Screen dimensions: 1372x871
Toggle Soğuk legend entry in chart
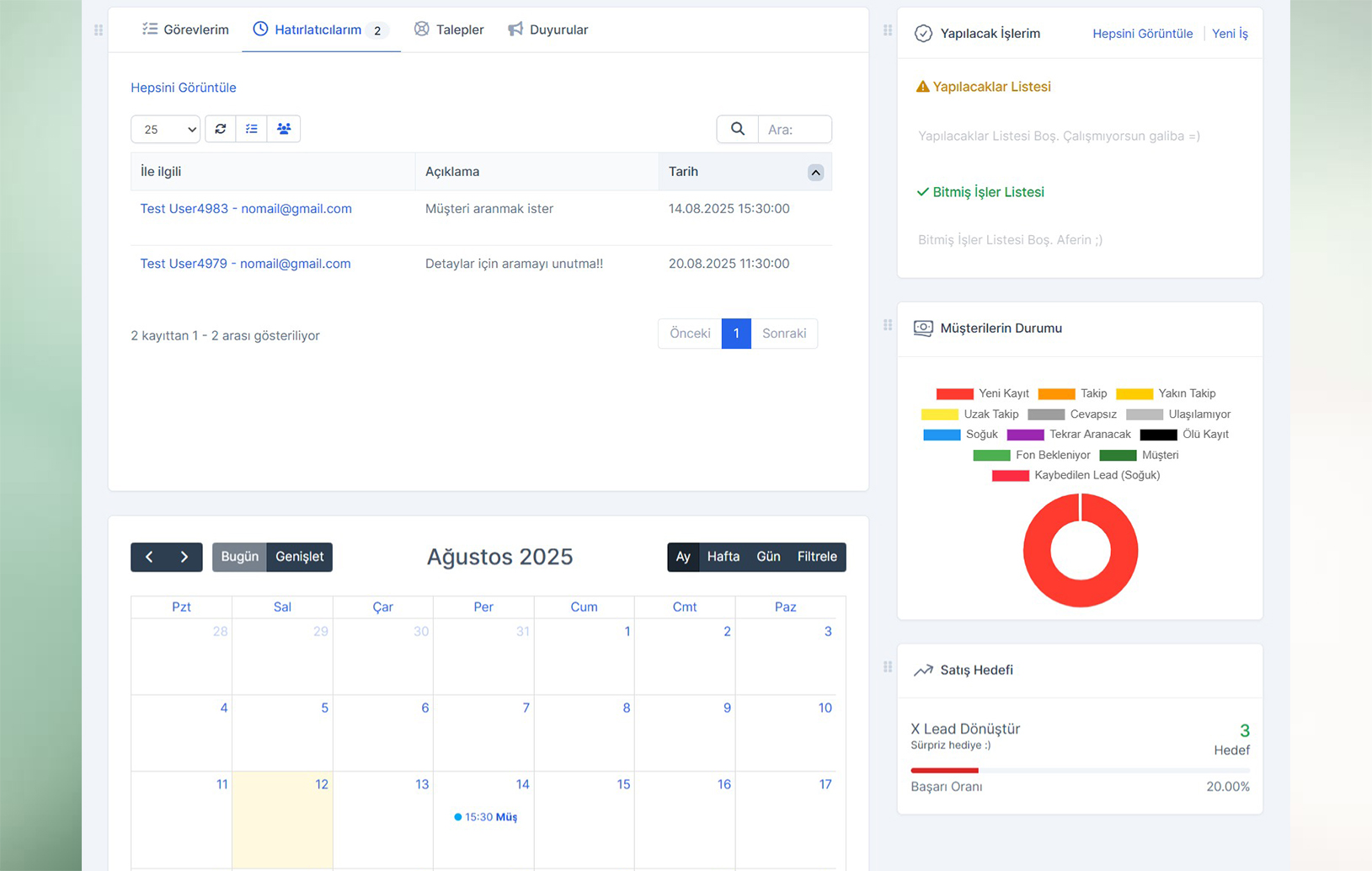[x=960, y=435]
